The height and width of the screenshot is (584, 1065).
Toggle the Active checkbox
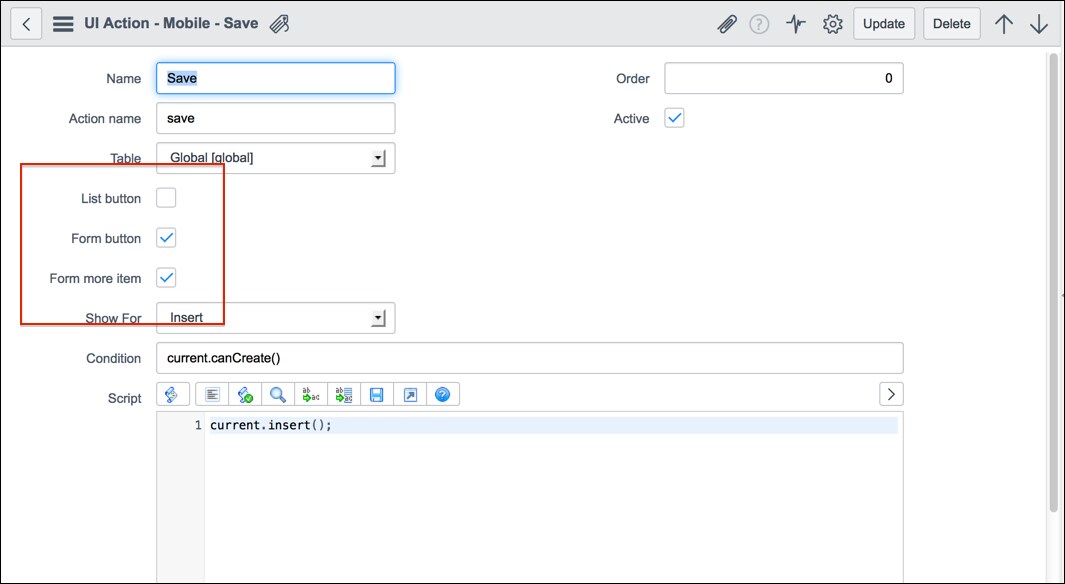pyautogui.click(x=674, y=118)
